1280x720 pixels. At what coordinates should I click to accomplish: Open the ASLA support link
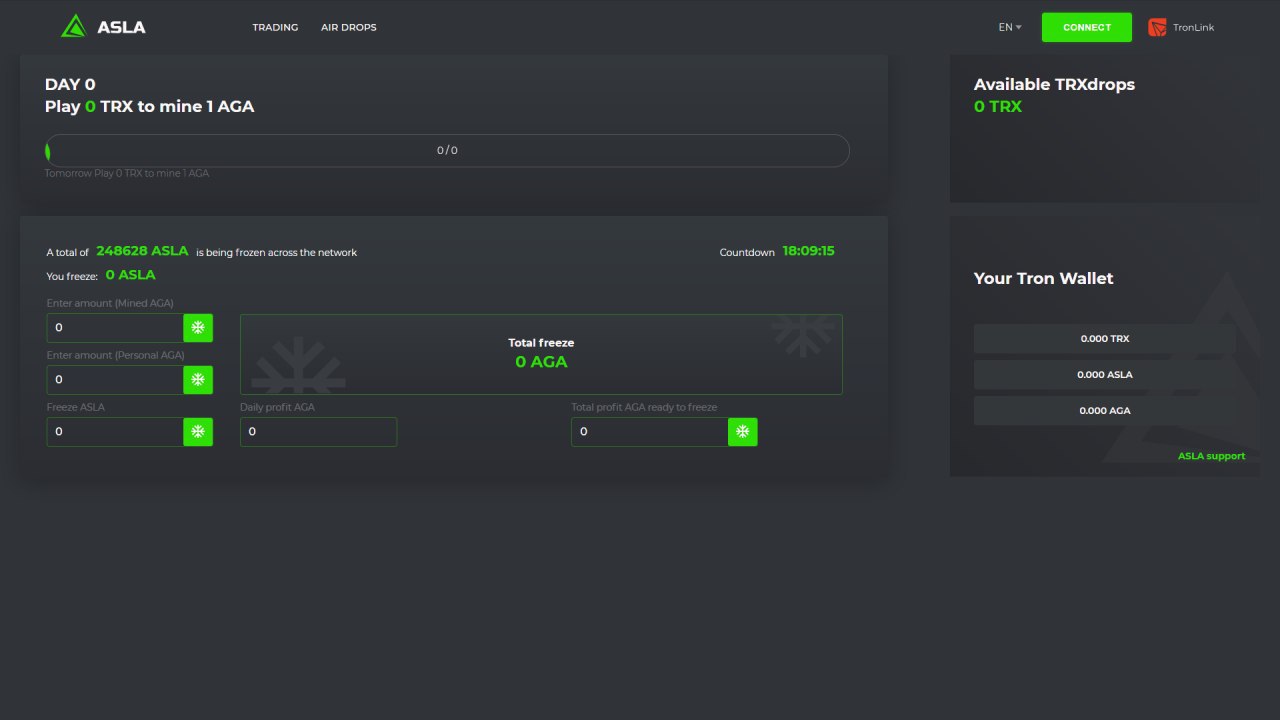pyautogui.click(x=1211, y=456)
